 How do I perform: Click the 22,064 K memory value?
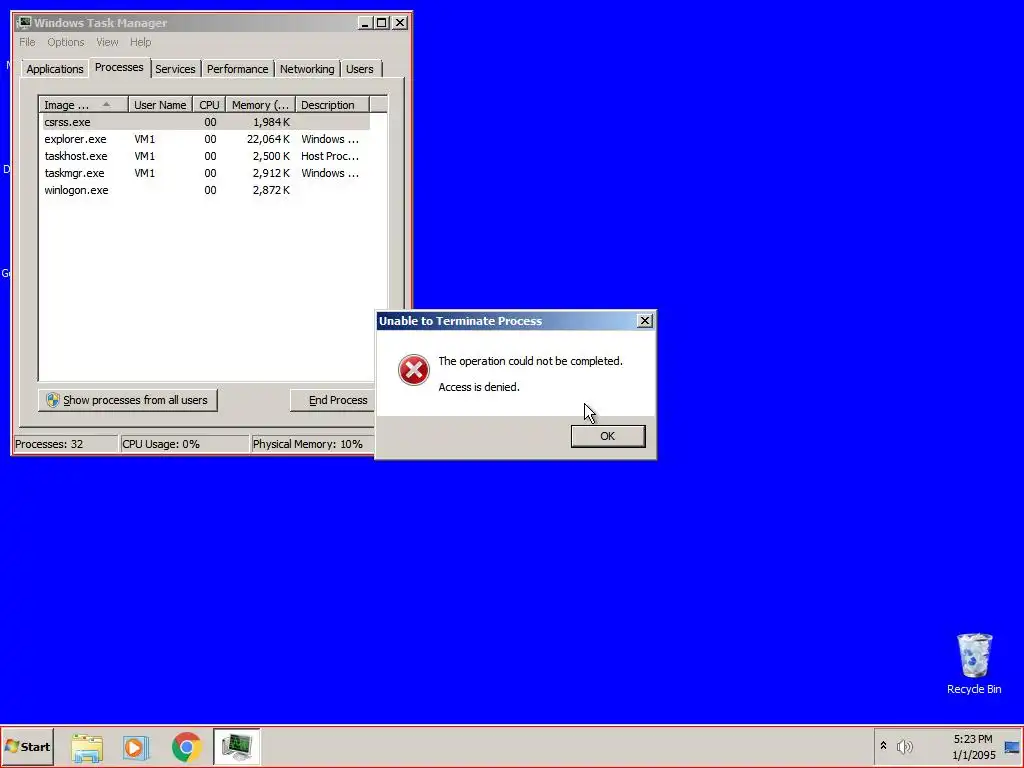(x=268, y=139)
